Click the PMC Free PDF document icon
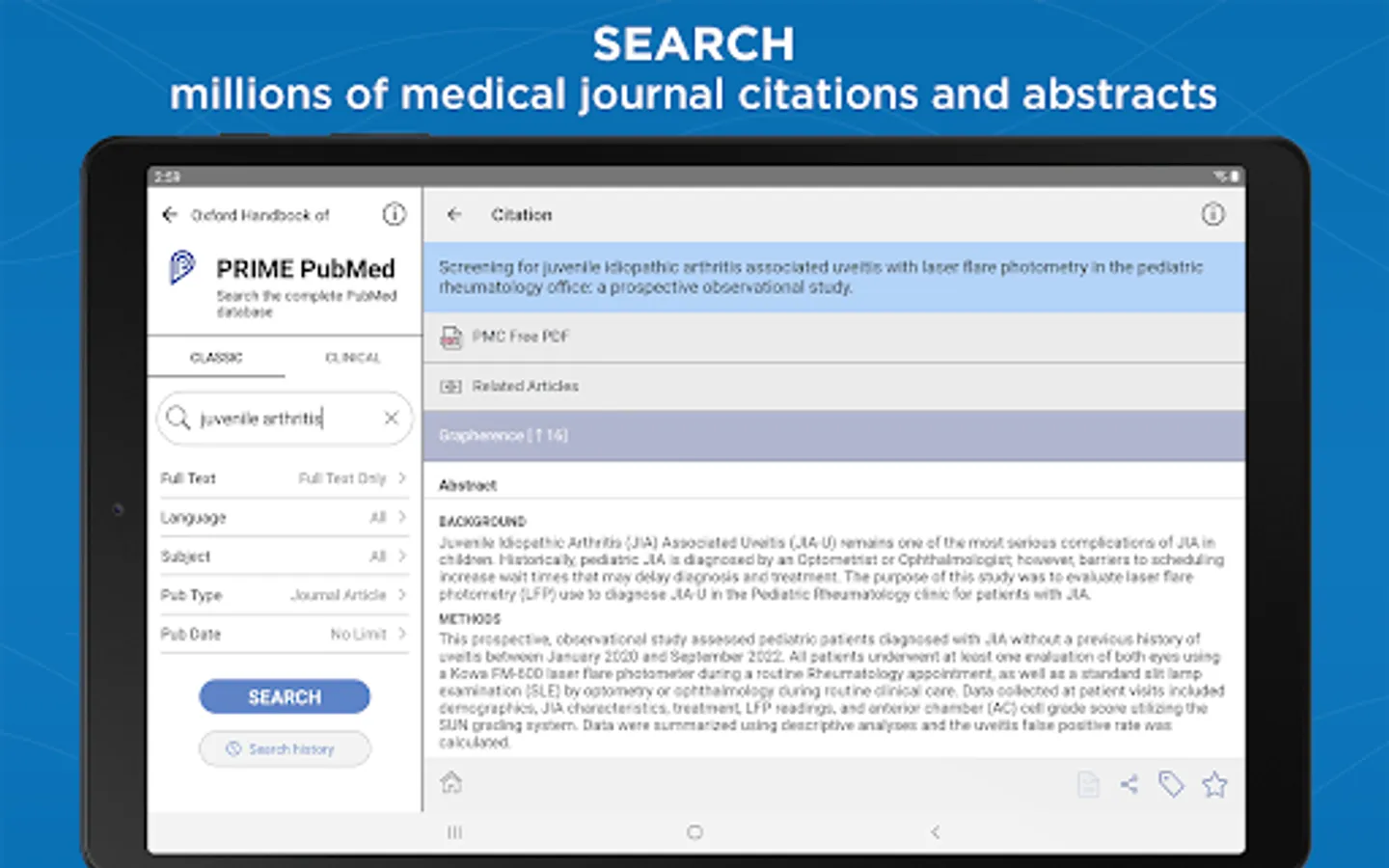This screenshot has width=1389, height=868. 450,337
